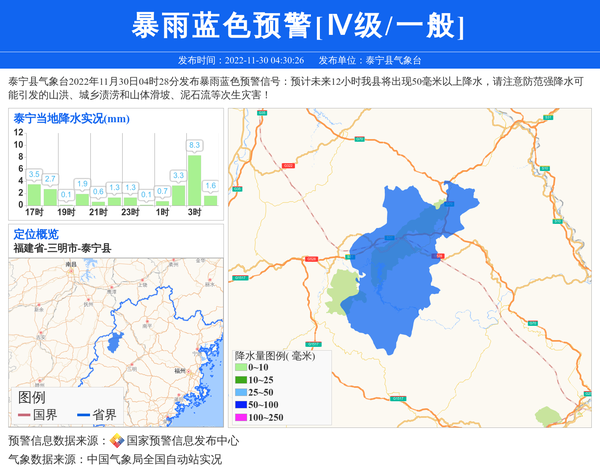Click 中国气象局全国自动站实况 source text
600x471 pixels.
tap(154, 459)
